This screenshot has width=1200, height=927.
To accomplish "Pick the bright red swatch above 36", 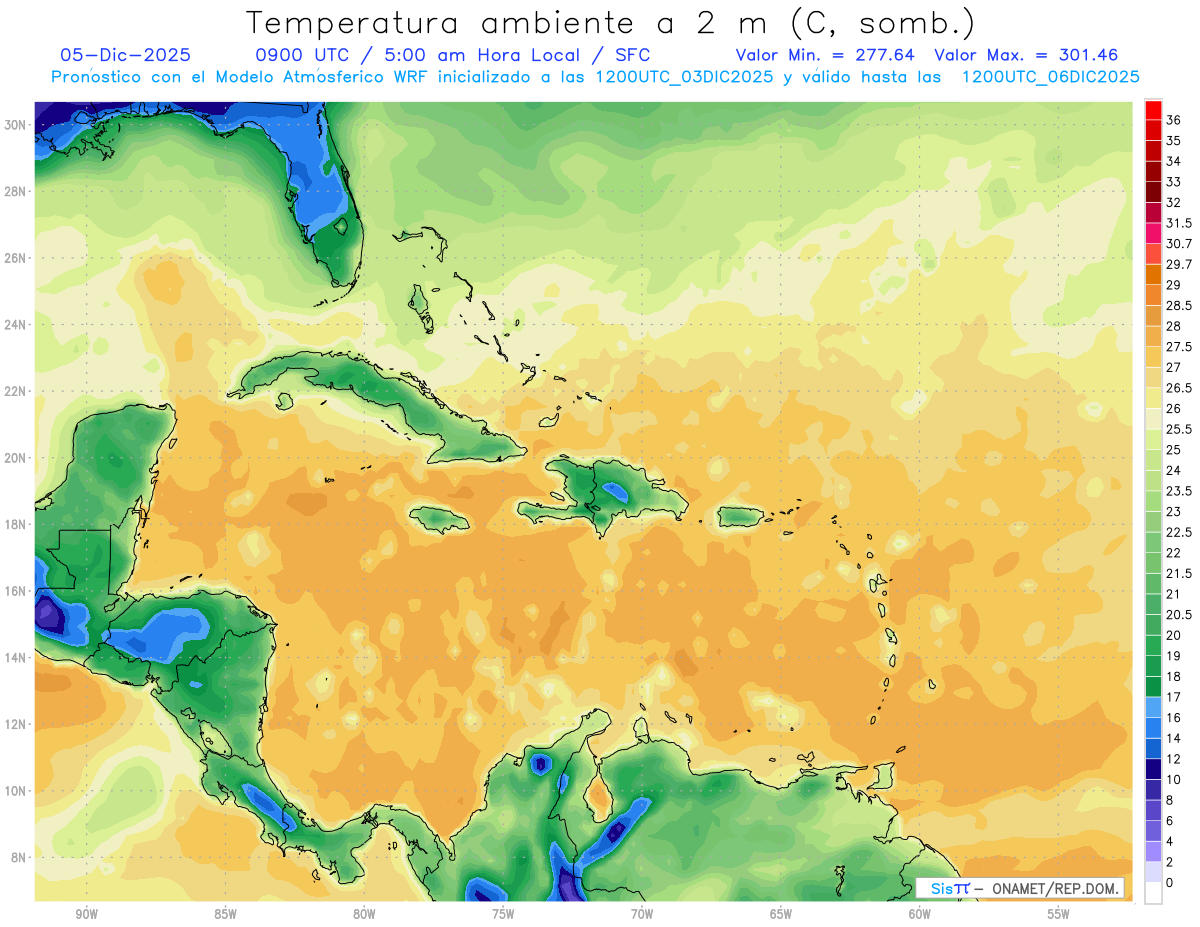I will [1153, 110].
